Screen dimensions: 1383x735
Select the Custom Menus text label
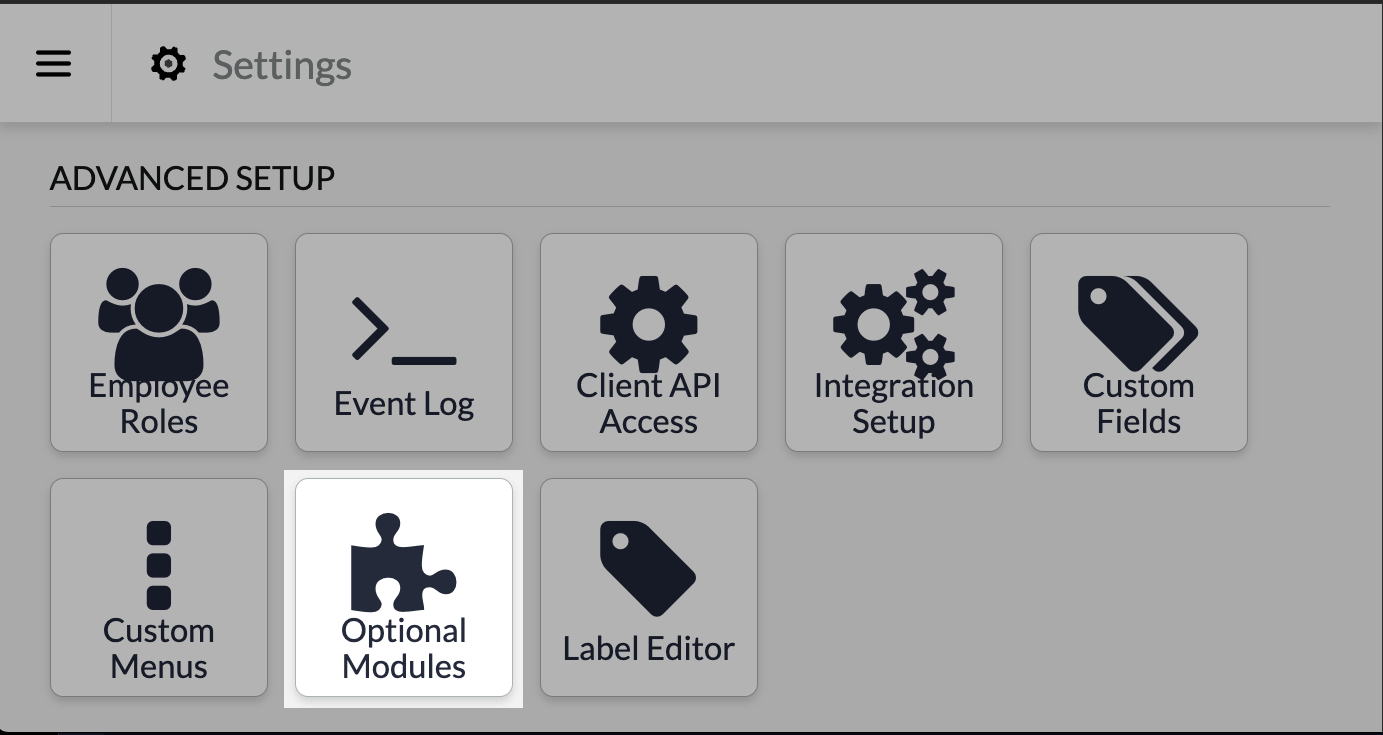(x=159, y=649)
